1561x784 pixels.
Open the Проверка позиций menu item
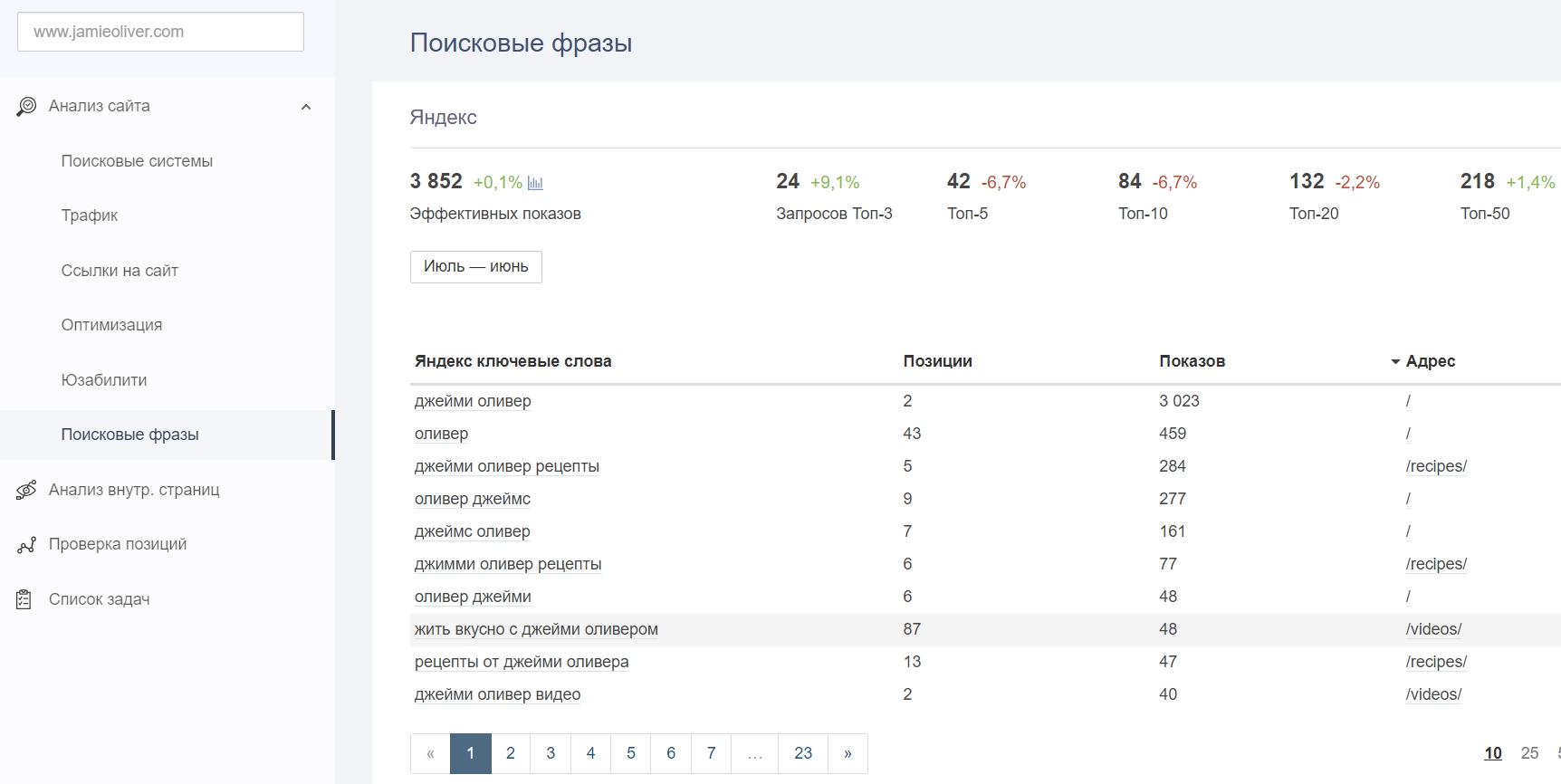(x=118, y=544)
